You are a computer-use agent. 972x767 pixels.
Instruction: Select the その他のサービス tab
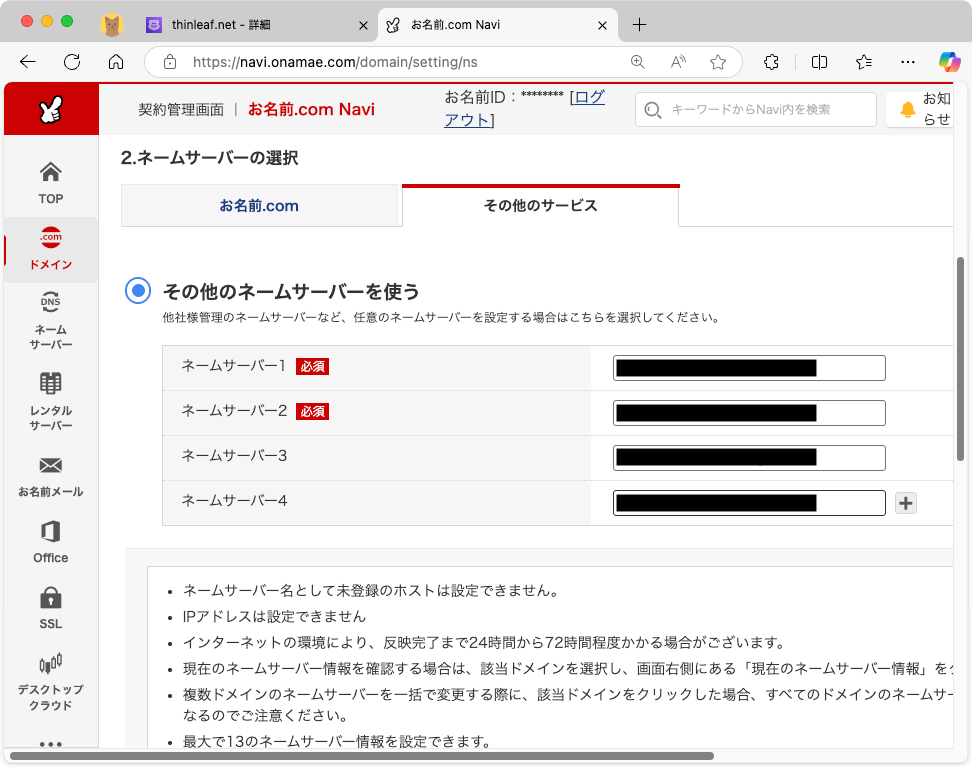(x=541, y=205)
